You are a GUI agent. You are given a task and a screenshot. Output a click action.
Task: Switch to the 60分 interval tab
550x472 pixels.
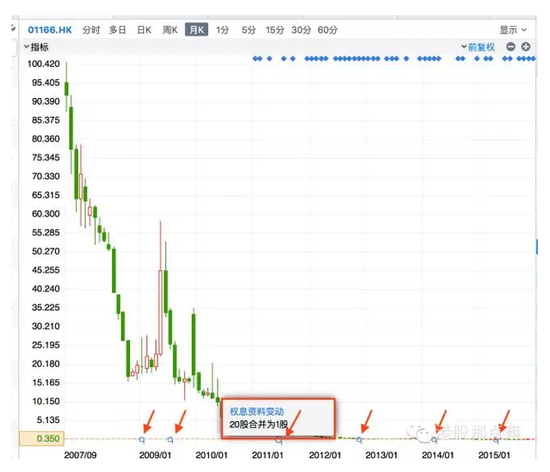(x=328, y=30)
